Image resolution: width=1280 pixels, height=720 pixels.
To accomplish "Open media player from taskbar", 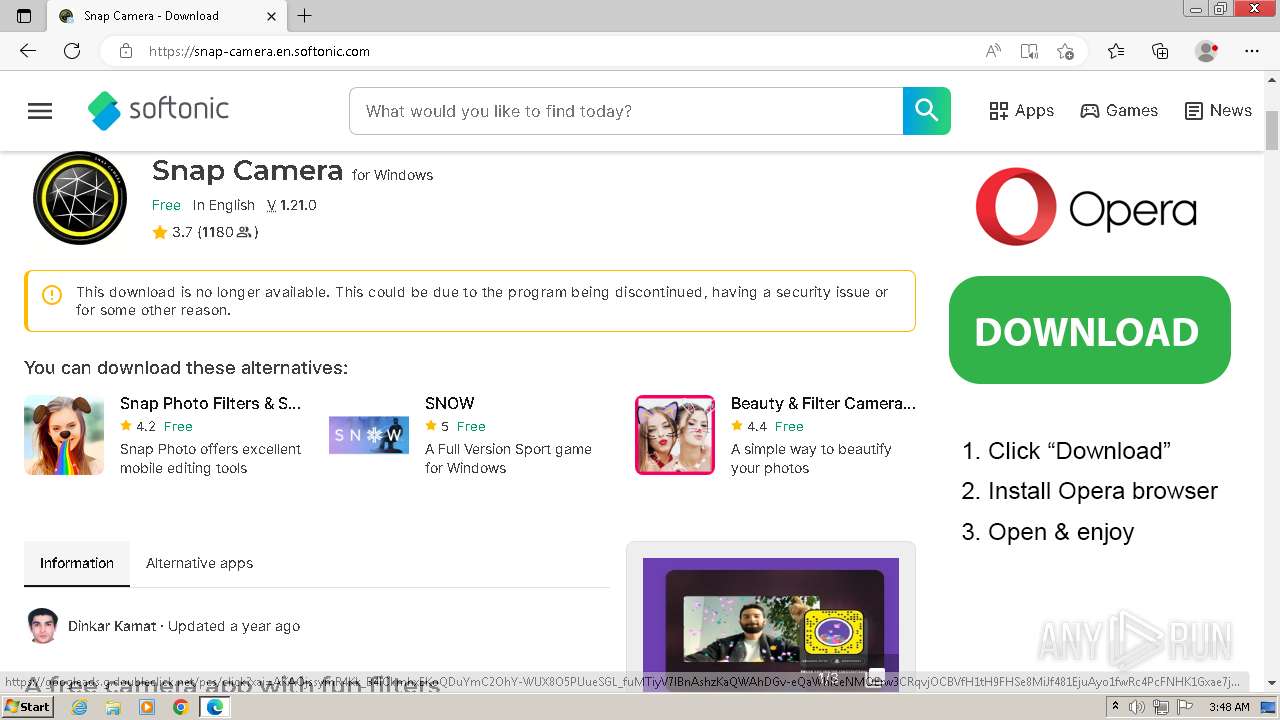I will (147, 707).
